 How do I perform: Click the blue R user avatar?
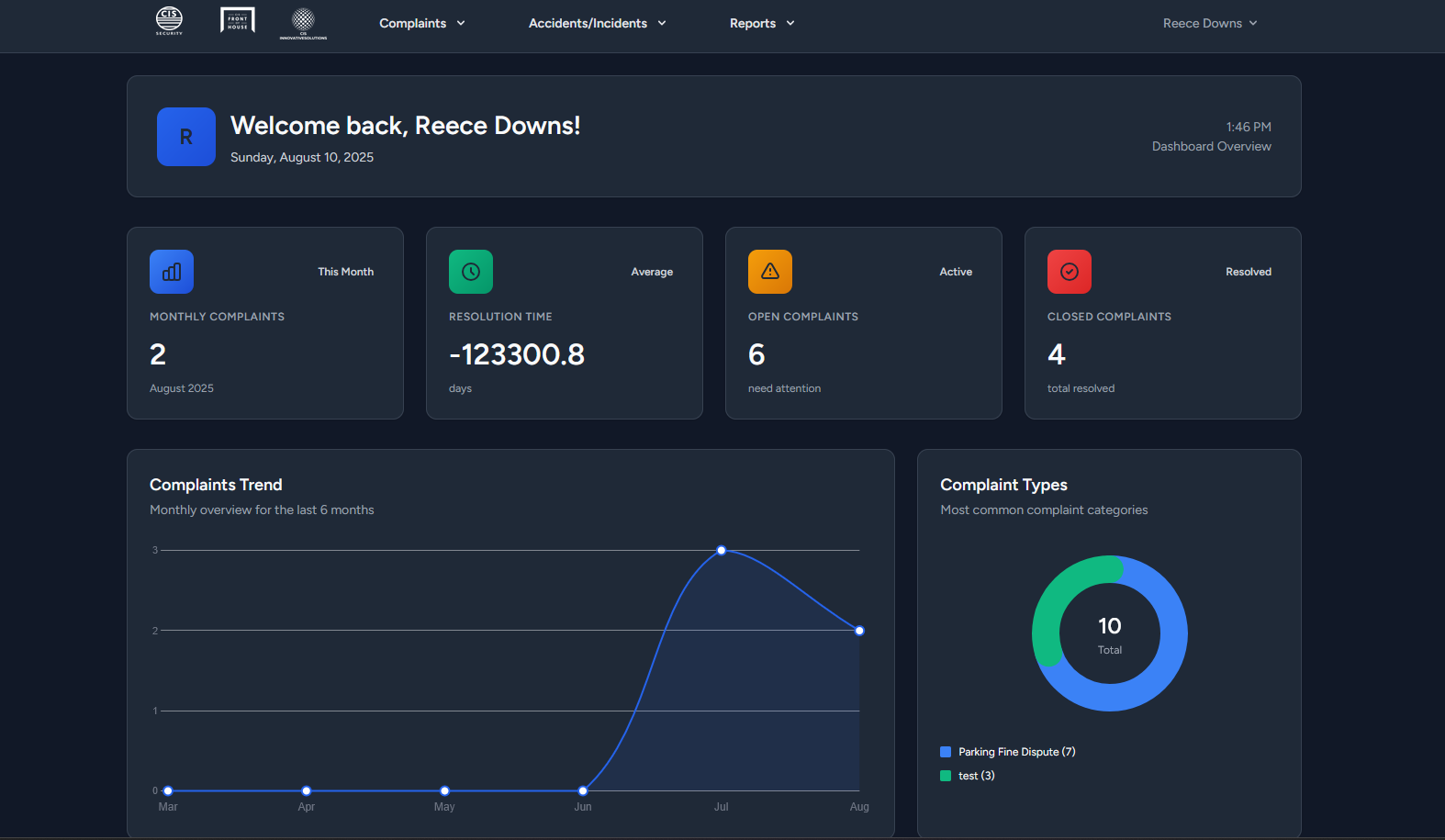point(186,137)
